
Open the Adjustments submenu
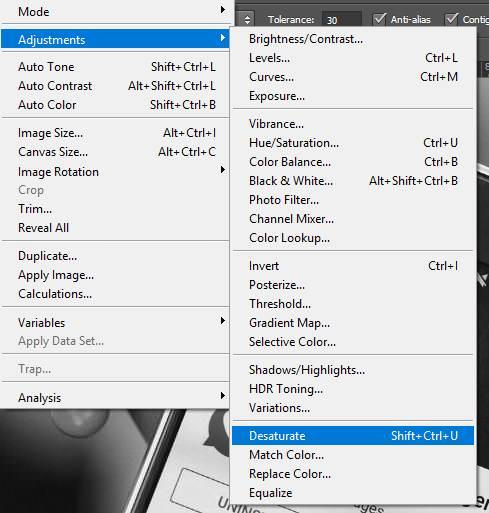tap(115, 39)
